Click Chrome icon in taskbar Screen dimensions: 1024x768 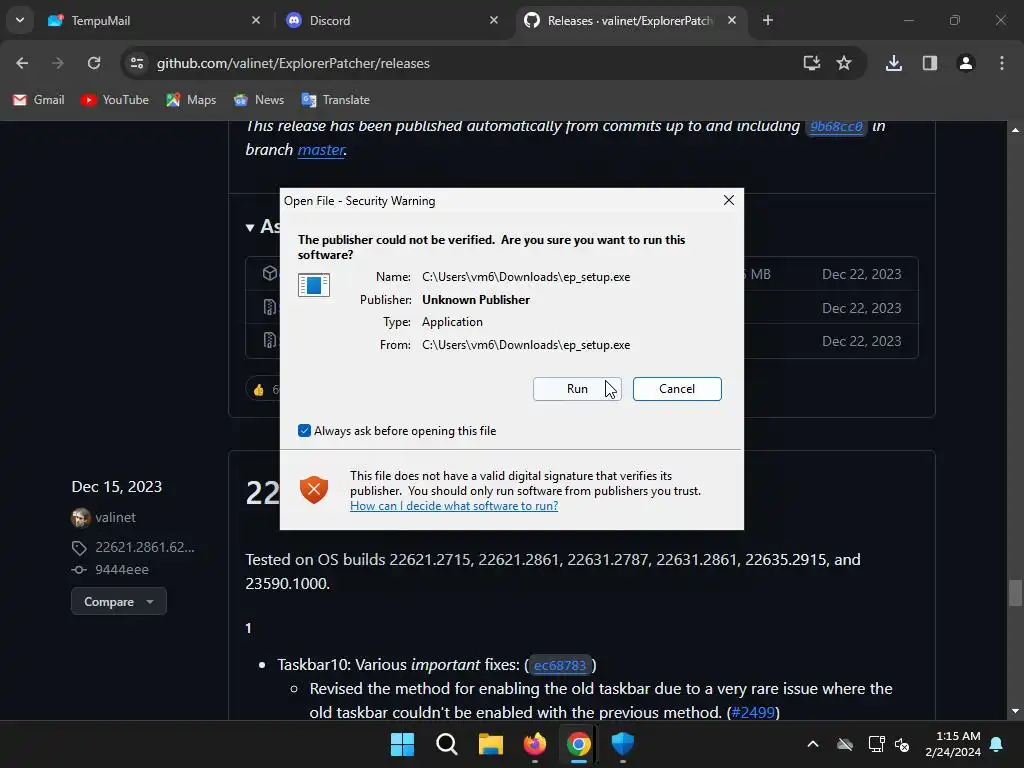click(579, 744)
